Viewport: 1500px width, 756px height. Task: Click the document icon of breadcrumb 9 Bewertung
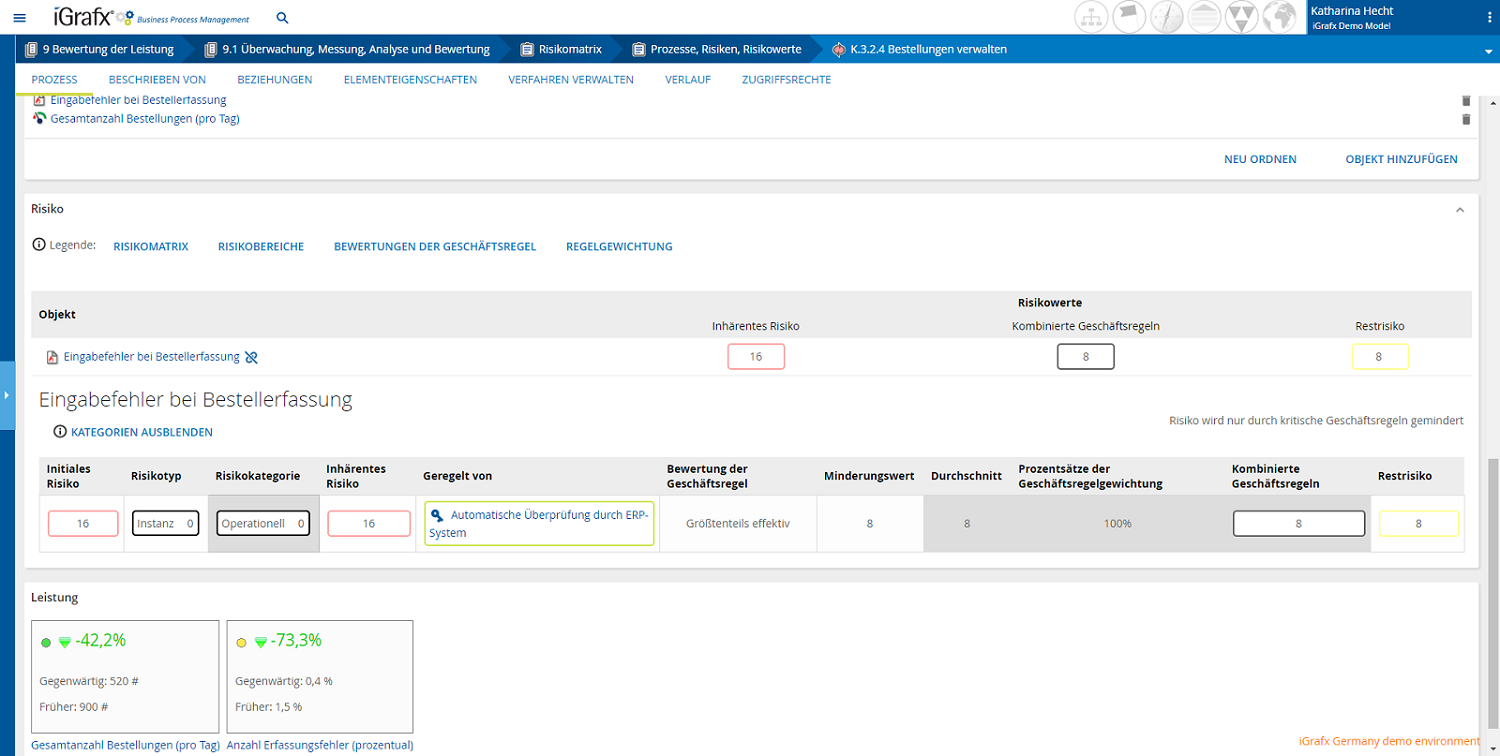click(32, 49)
